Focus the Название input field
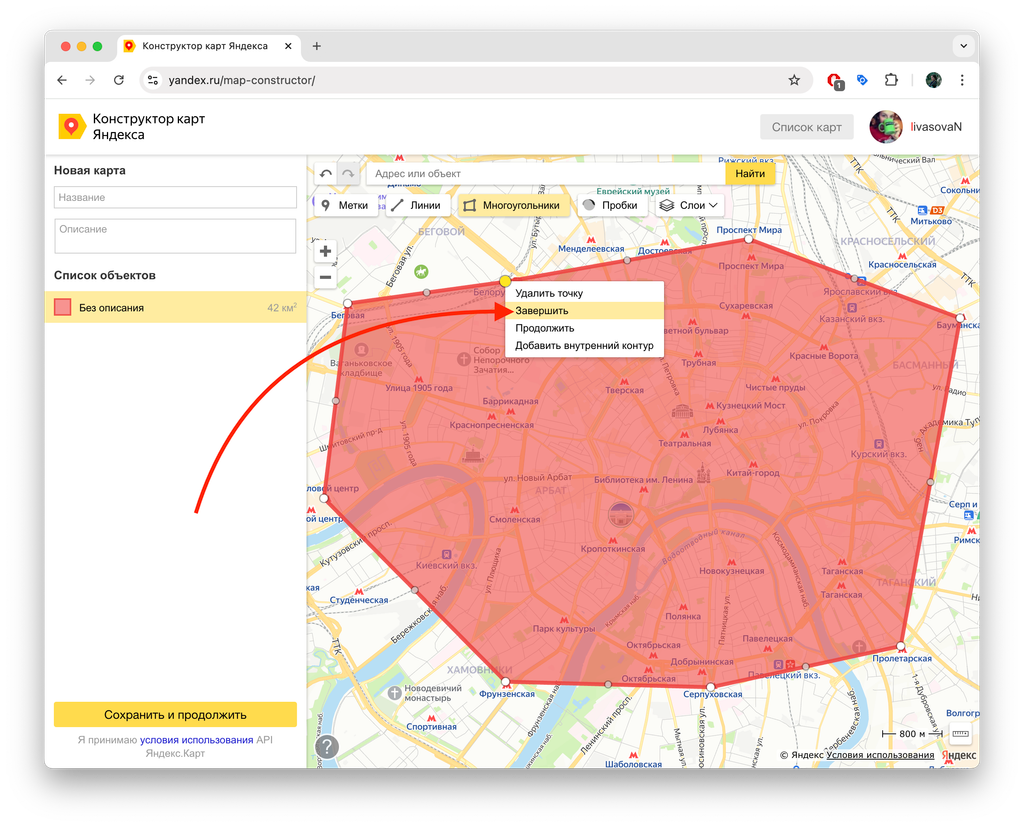 coord(175,197)
